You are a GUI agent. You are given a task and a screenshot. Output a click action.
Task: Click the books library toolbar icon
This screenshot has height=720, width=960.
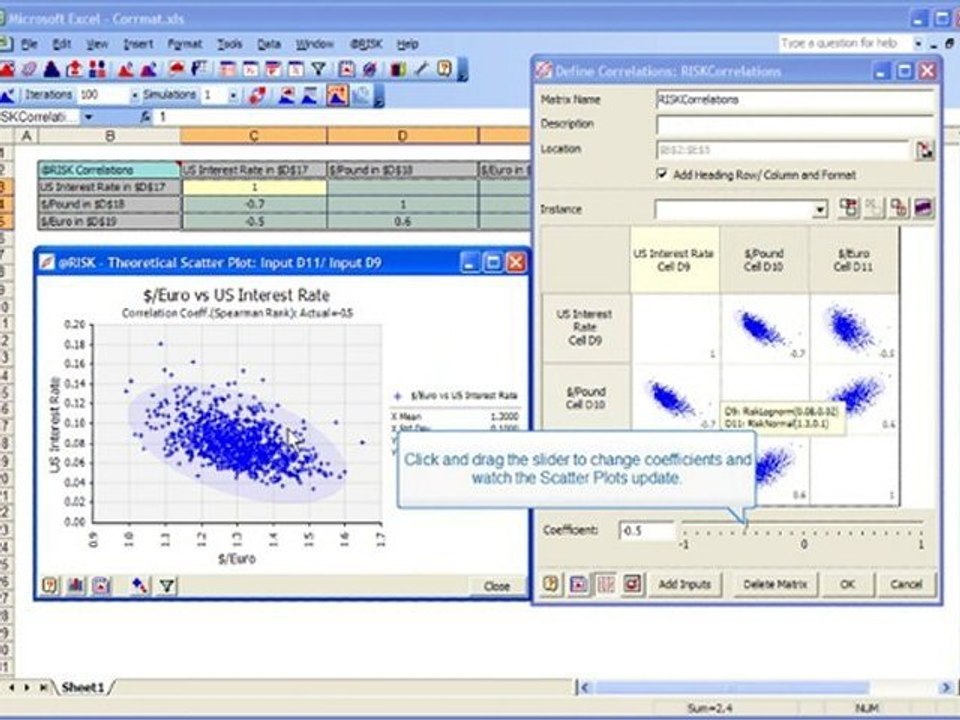(x=398, y=69)
